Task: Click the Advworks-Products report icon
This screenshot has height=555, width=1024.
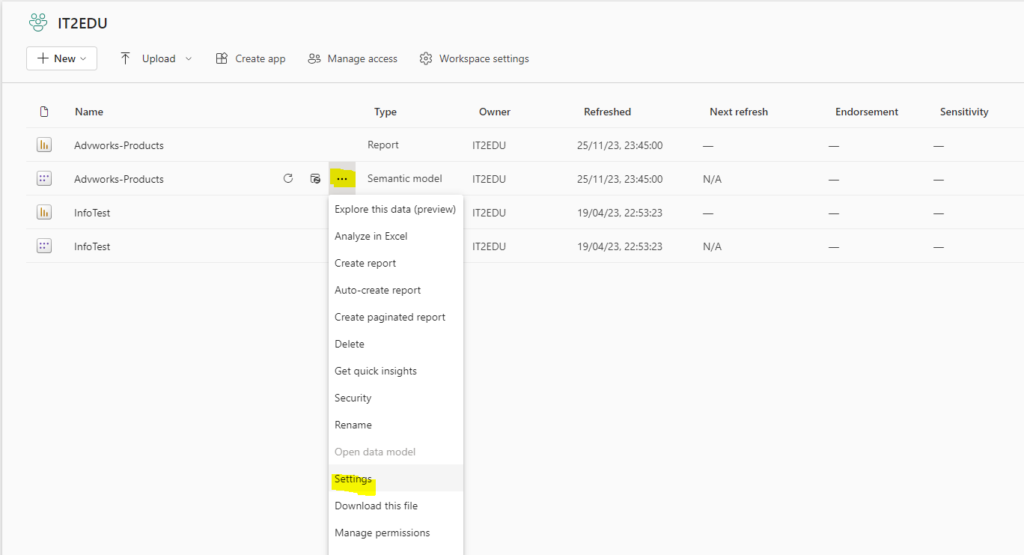Action: (44, 145)
